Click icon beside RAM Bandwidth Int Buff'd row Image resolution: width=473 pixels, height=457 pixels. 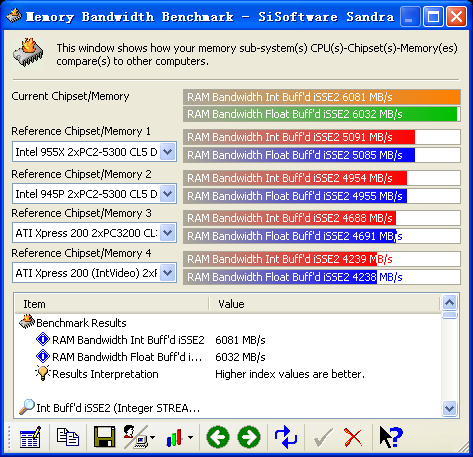point(43,340)
